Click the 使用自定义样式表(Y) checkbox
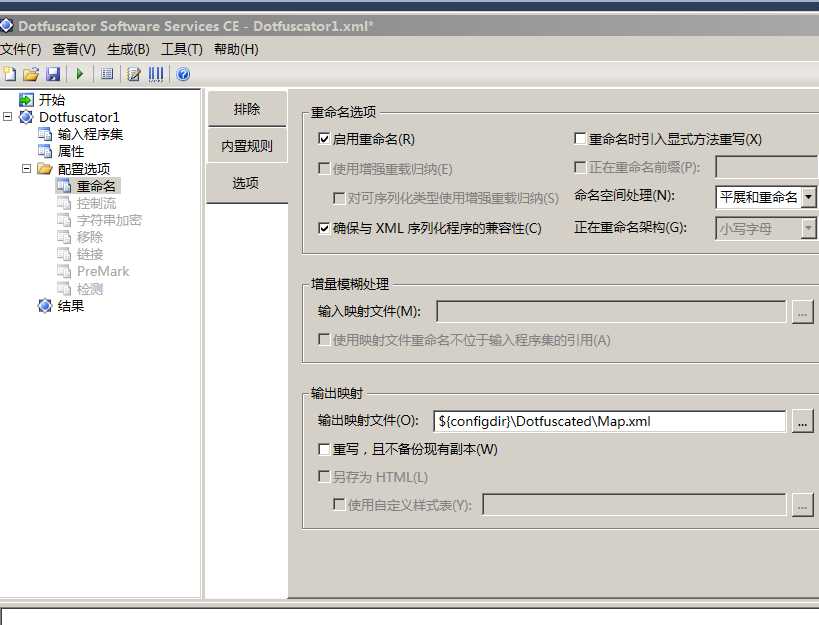This screenshot has height=625, width=819. (338, 504)
